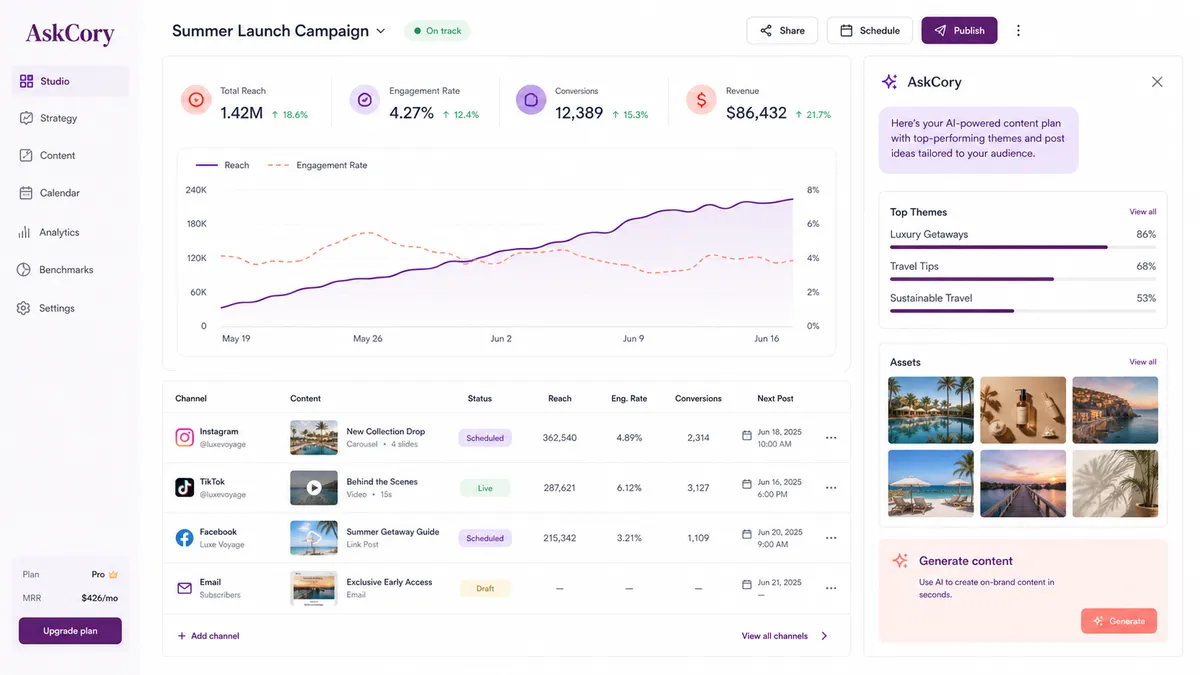Add a channel
The height and width of the screenshot is (675, 1200).
tap(208, 636)
